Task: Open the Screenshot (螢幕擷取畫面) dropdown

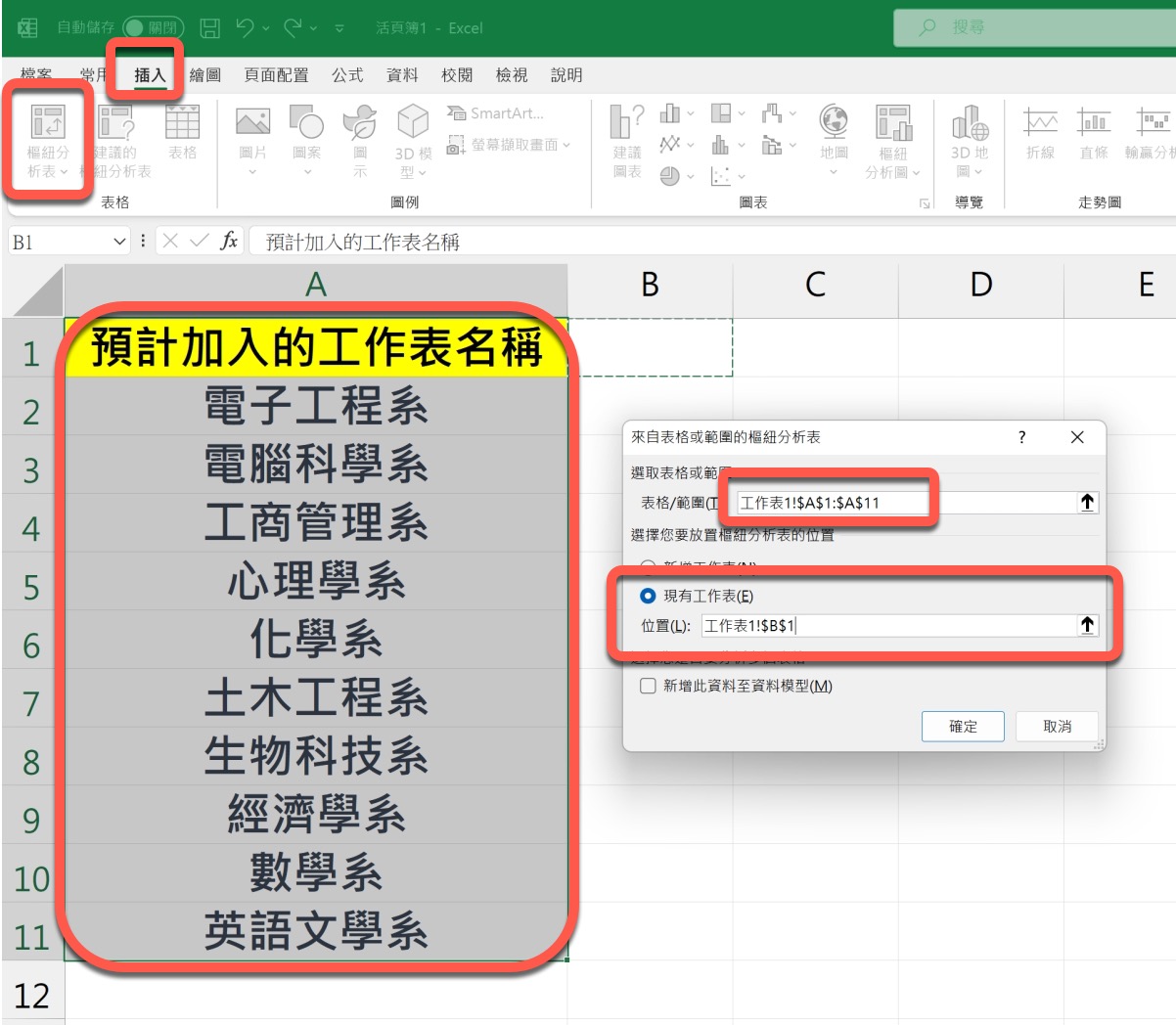Action: pyautogui.click(x=509, y=145)
